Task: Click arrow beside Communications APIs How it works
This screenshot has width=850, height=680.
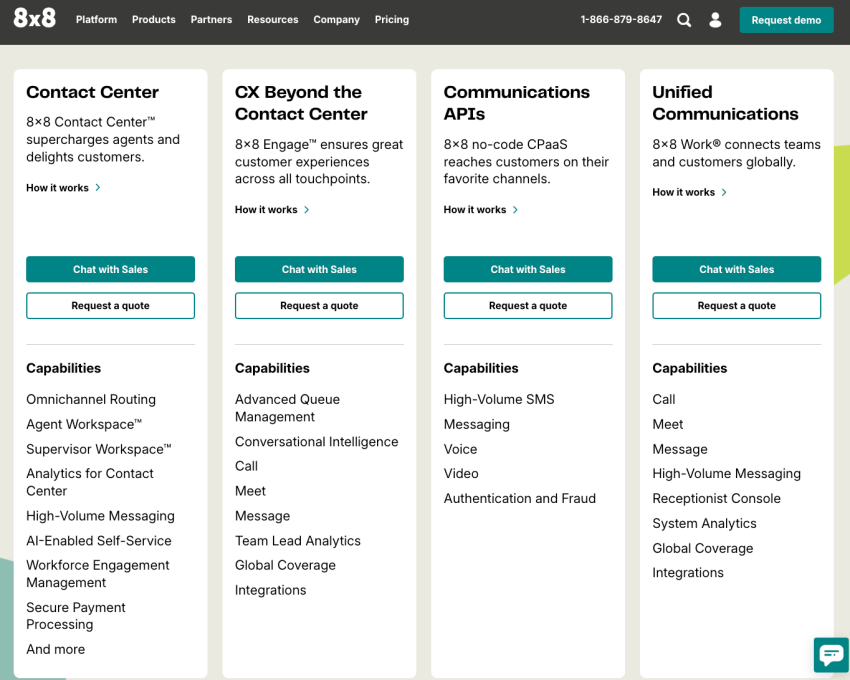Action: [x=515, y=210]
